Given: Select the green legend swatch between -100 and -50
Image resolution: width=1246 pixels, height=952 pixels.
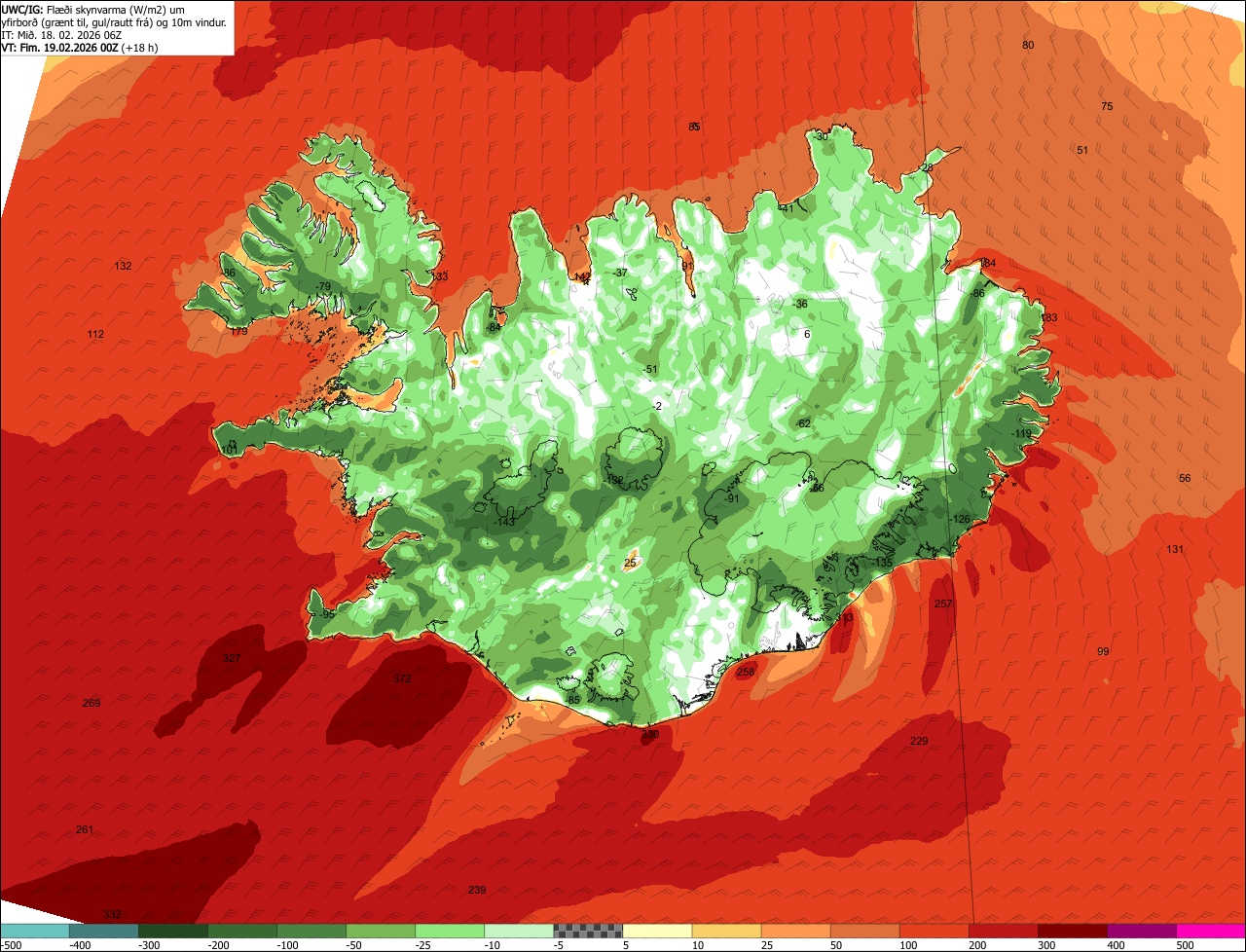Looking at the screenshot, I should click(x=311, y=931).
